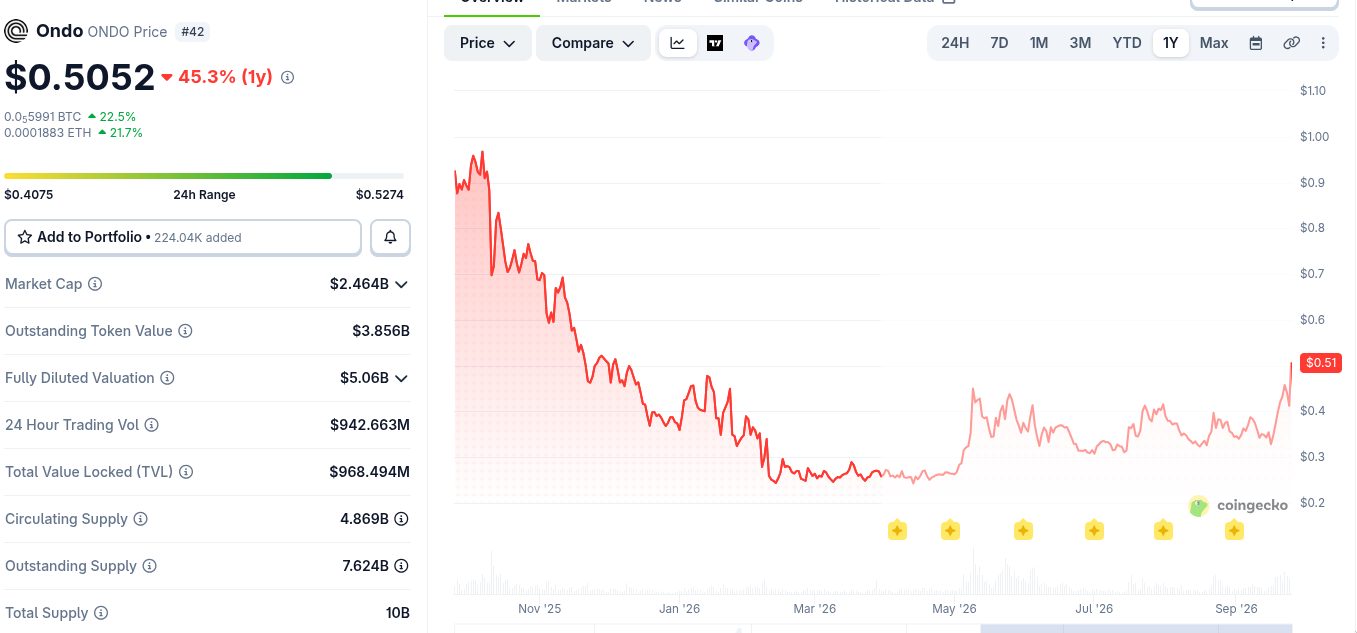1357x633 pixels.
Task: Click the $2.464B market cap value
Action: (x=359, y=284)
